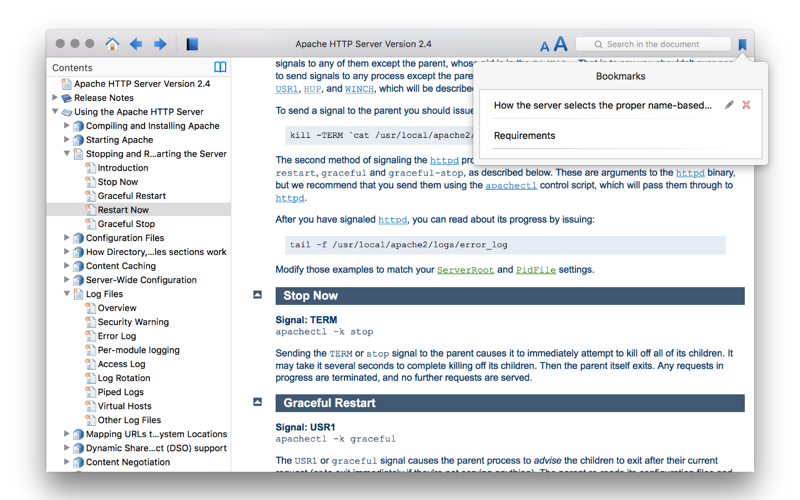The image size is (800, 500).
Task: Click the Starting Apache tree label
Action: 119,140
